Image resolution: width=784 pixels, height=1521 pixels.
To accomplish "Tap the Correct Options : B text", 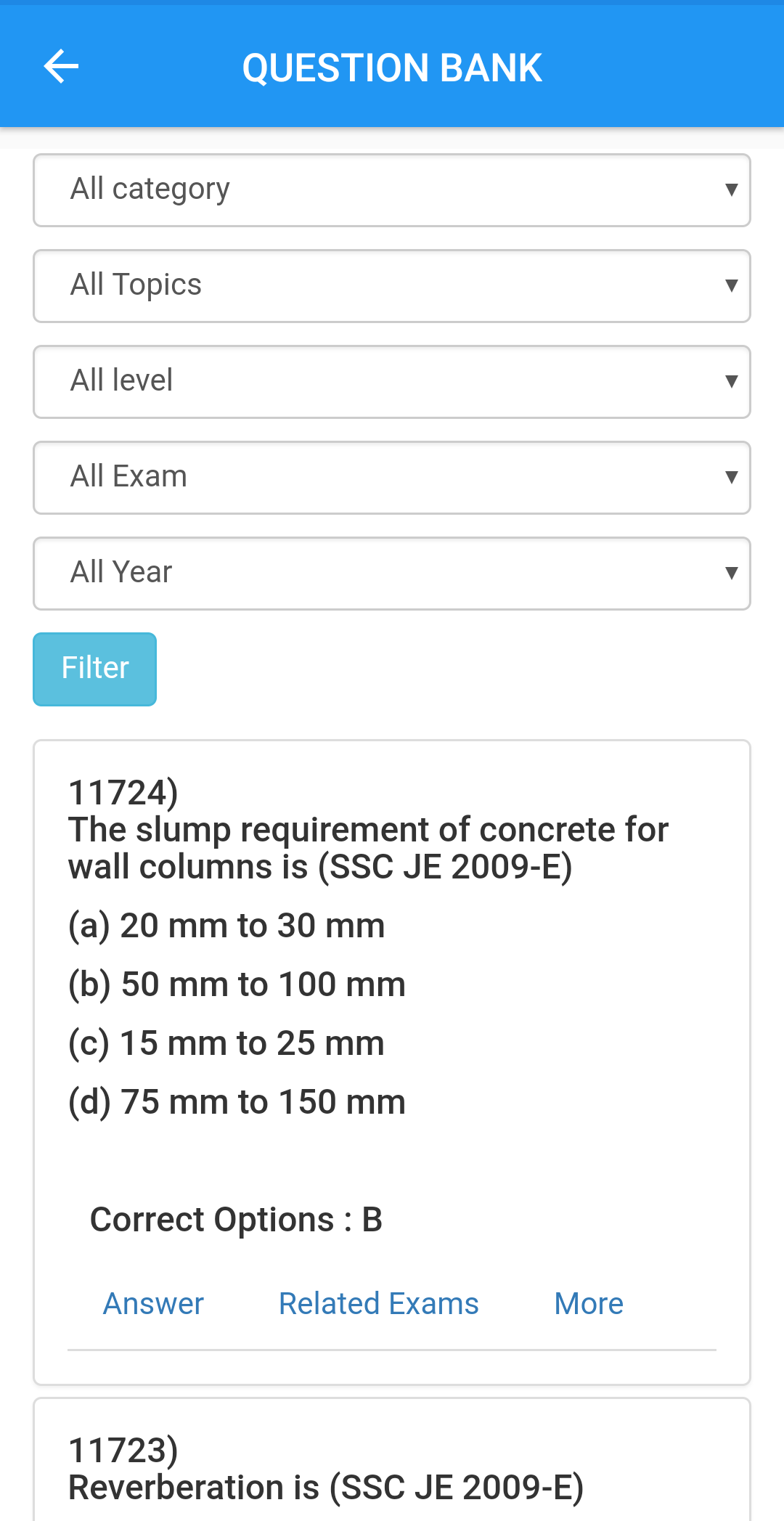I will (236, 1220).
